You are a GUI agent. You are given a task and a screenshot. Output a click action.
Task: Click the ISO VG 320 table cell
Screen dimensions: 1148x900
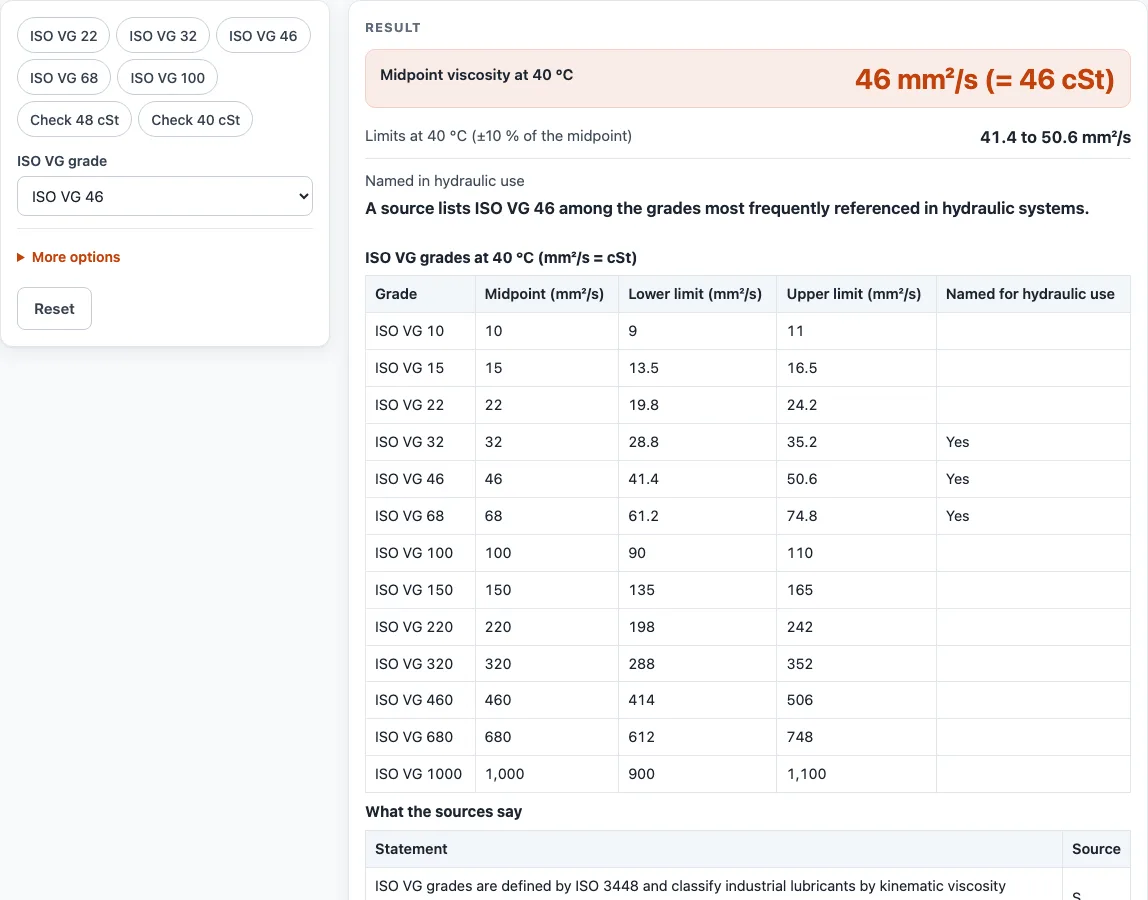point(420,664)
